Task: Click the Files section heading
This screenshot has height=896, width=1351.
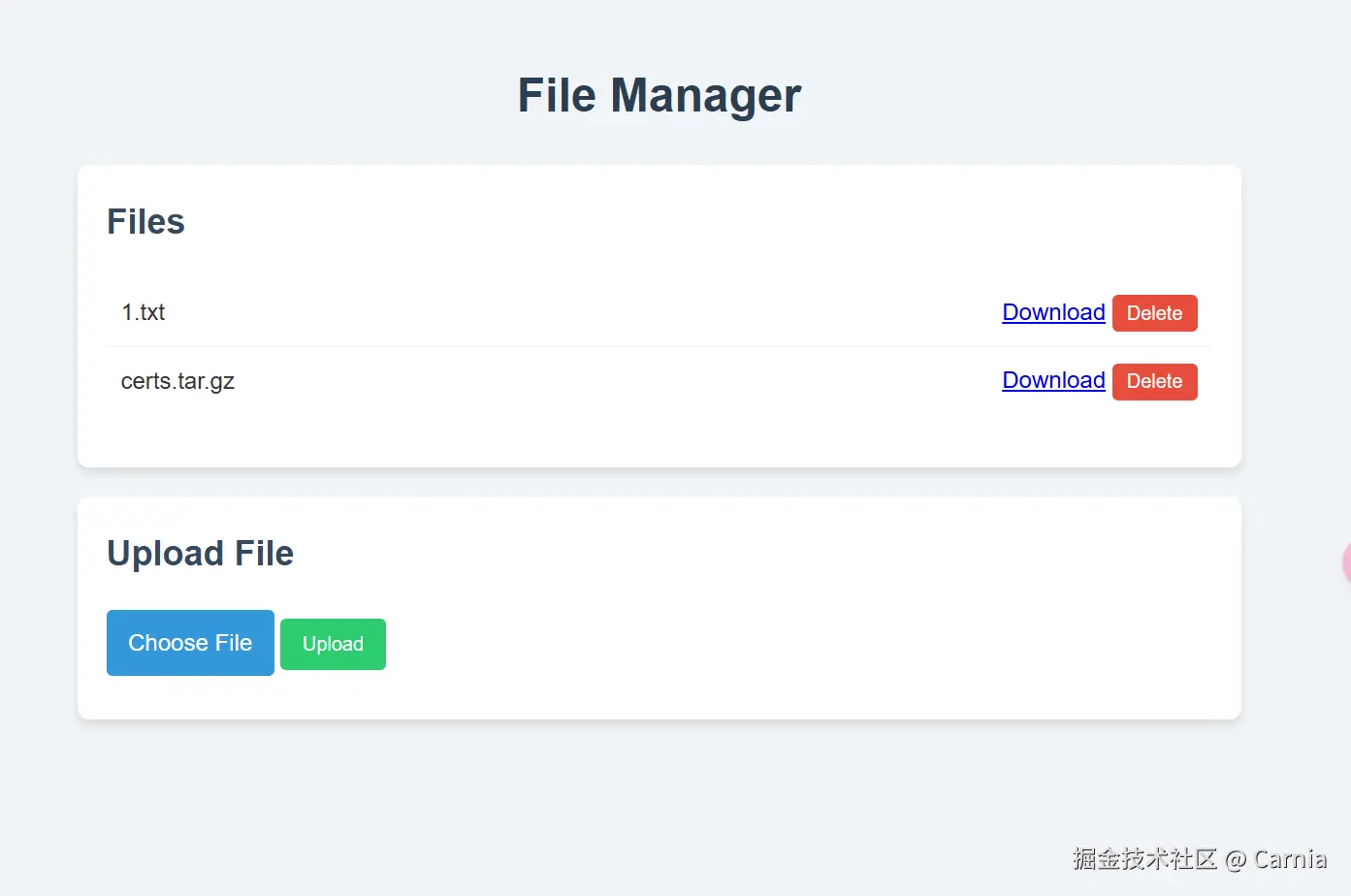Action: coord(145,222)
